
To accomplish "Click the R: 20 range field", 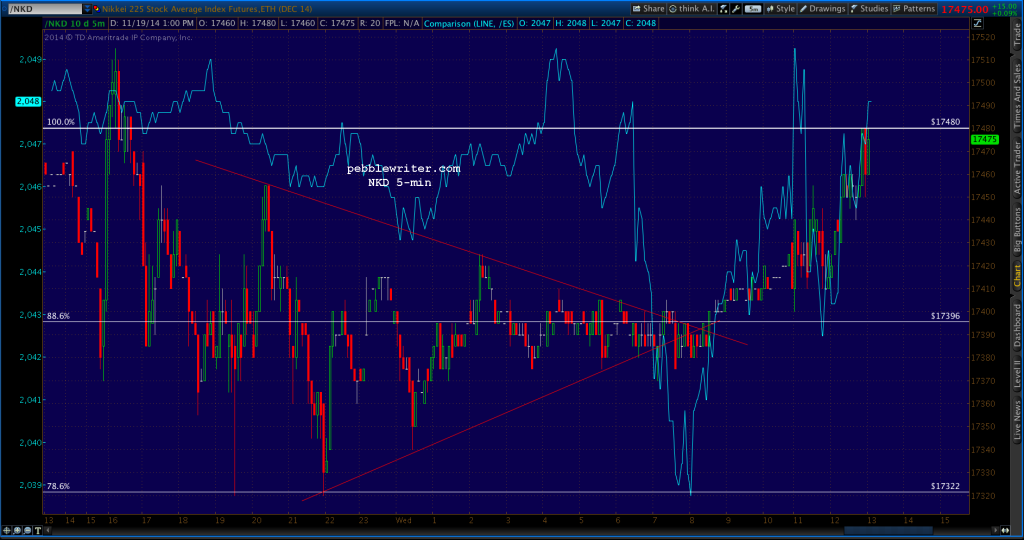I will tap(370, 24).
